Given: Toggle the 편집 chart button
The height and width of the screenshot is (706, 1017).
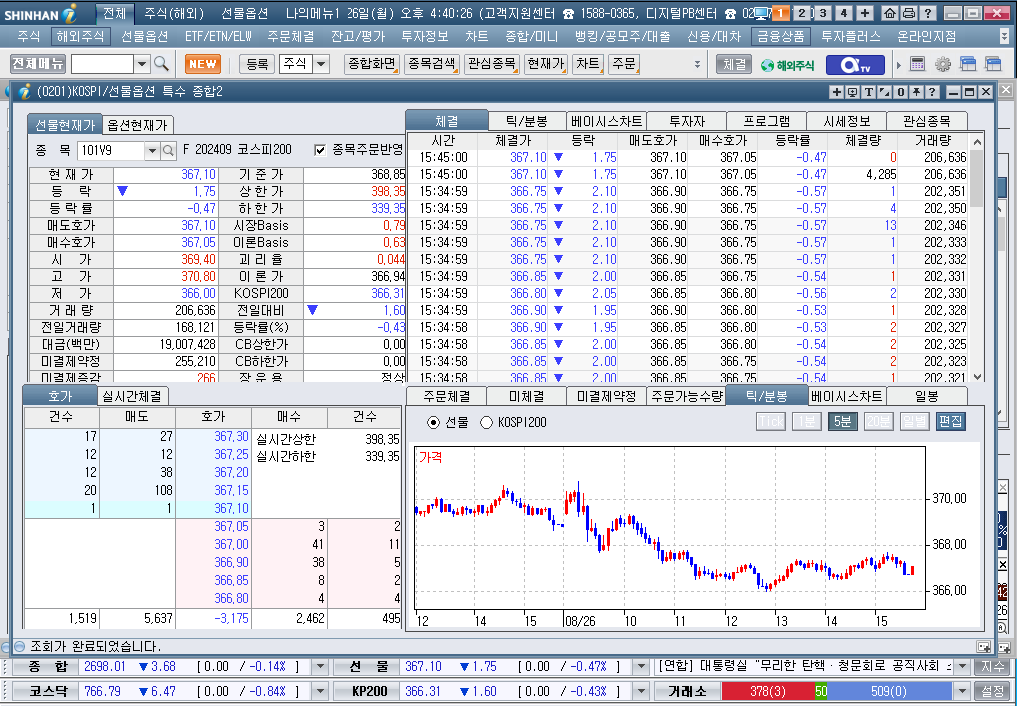Looking at the screenshot, I should pos(950,421).
